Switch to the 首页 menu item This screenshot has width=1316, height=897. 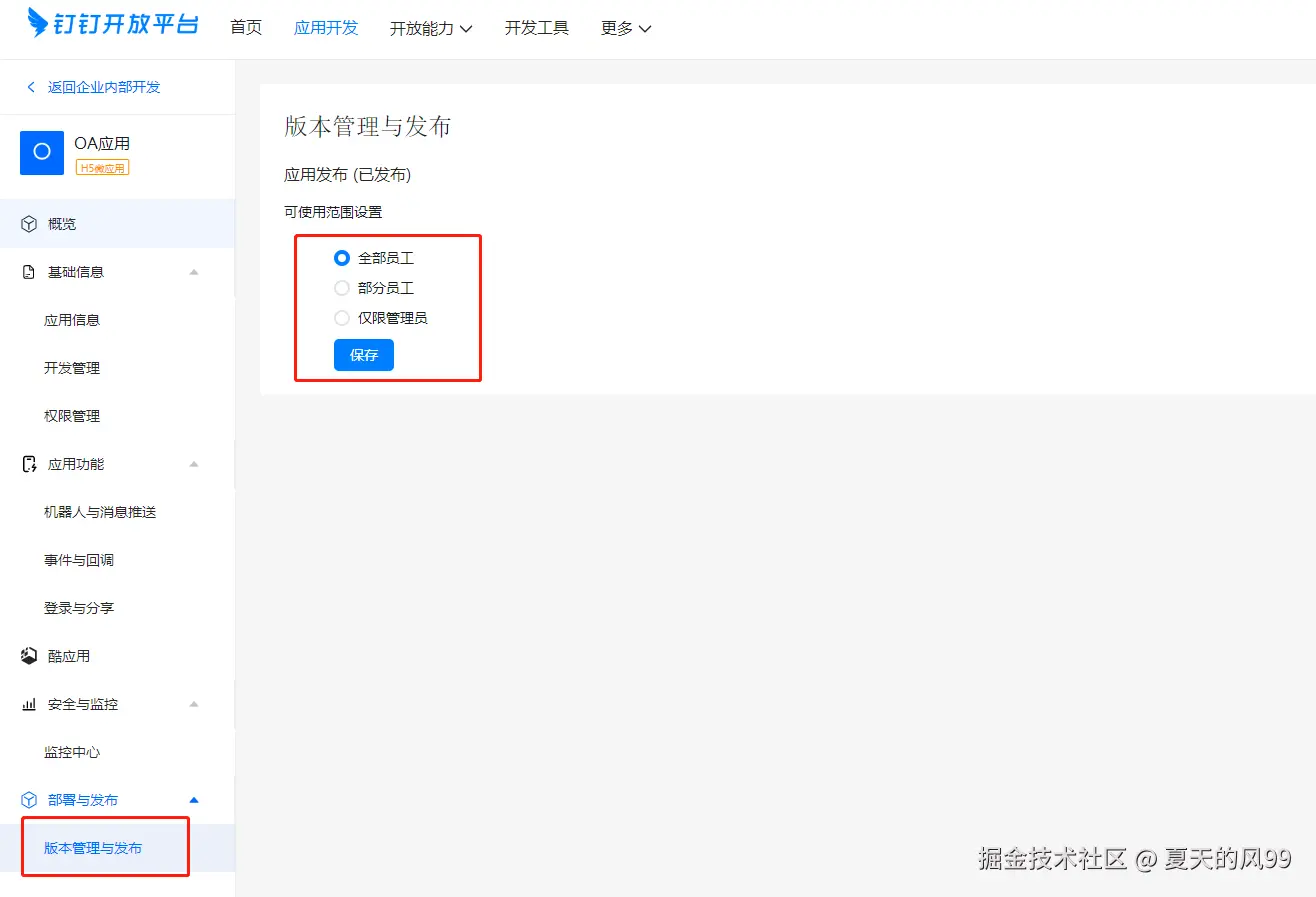(245, 28)
